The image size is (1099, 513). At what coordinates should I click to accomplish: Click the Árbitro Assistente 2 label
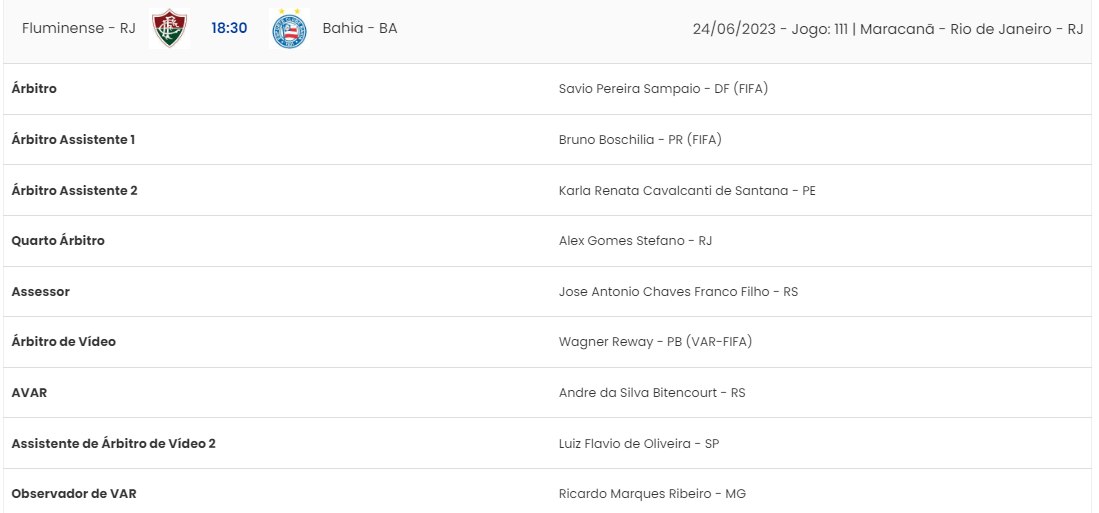point(74,190)
